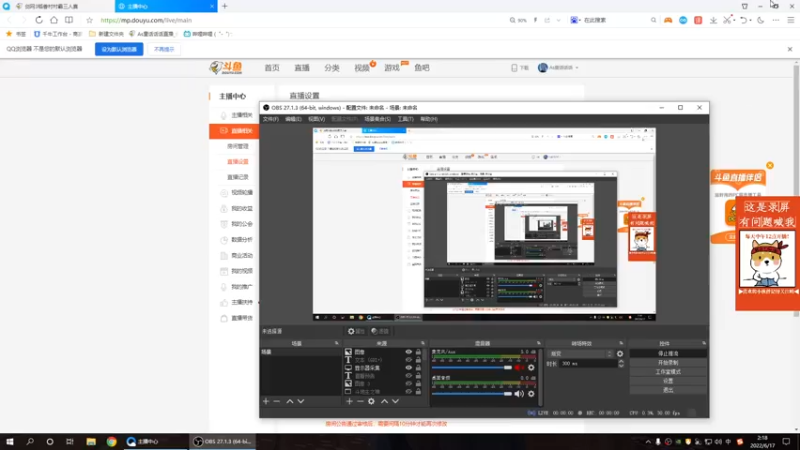Click the 时长 duration input field
The width and height of the screenshot is (800, 450).
pos(588,364)
